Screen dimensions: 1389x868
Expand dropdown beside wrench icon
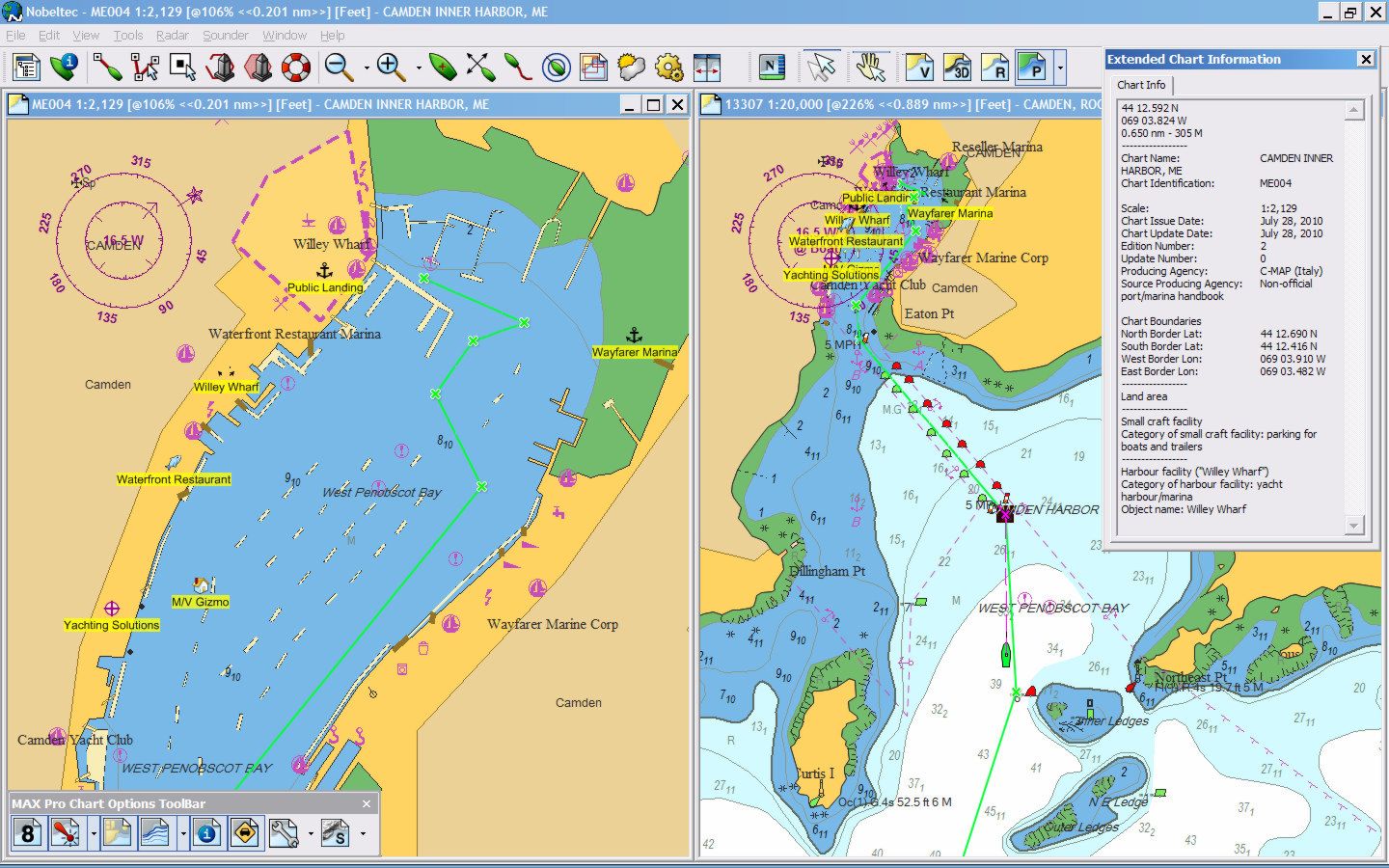(x=311, y=833)
